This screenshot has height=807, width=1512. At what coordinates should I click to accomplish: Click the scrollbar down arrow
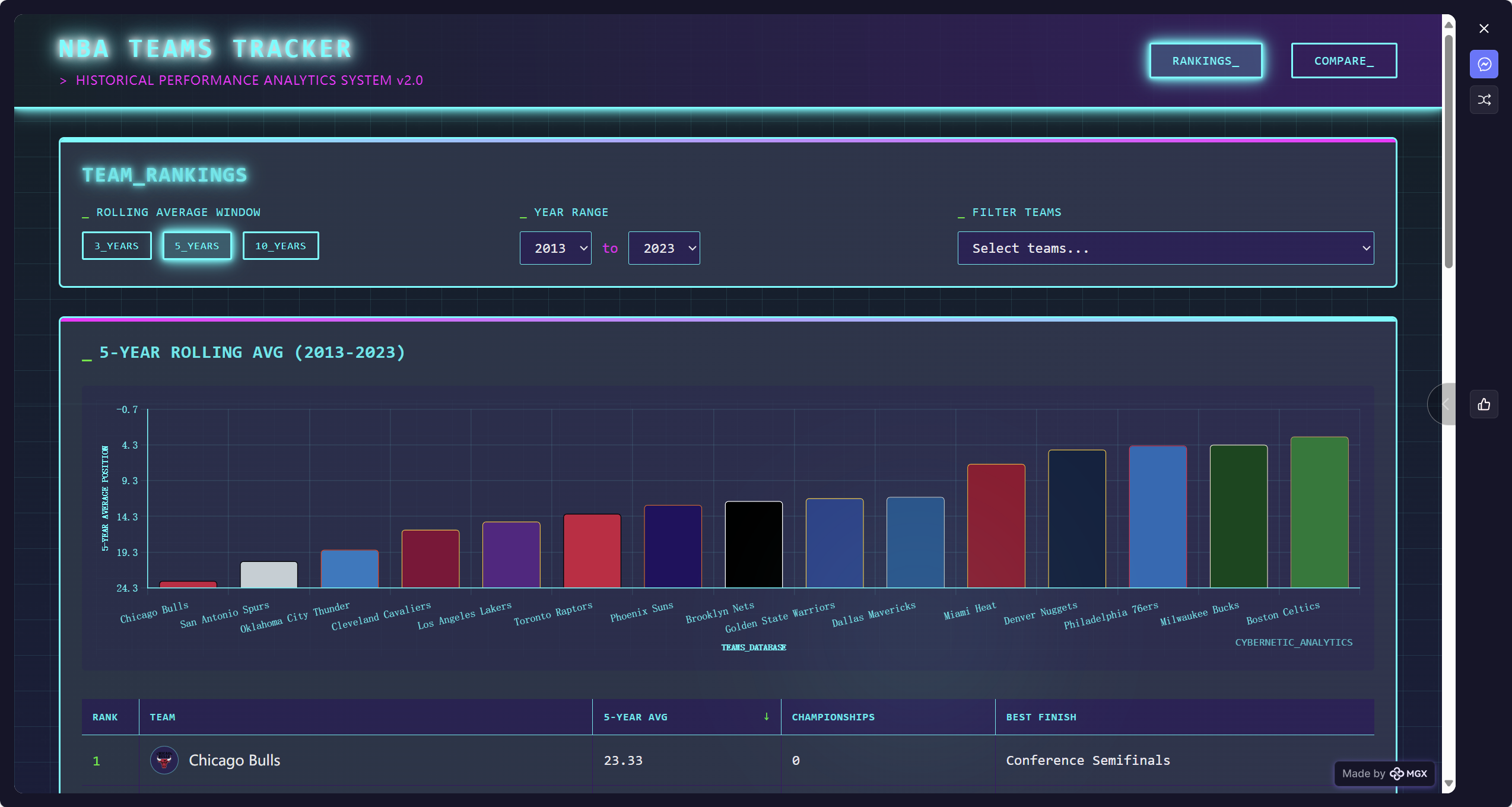point(1449,783)
